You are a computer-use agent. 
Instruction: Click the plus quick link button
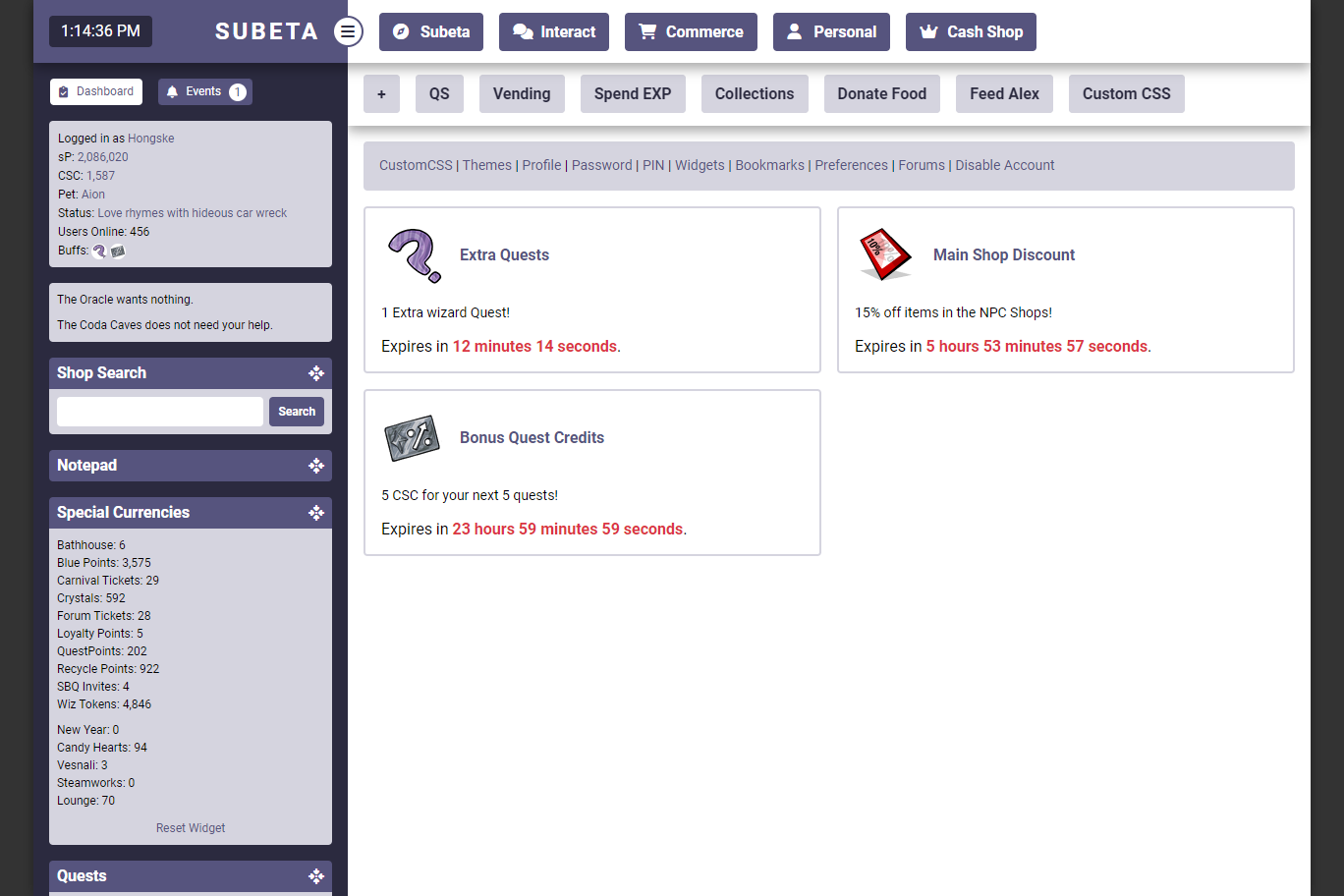pyautogui.click(x=381, y=94)
